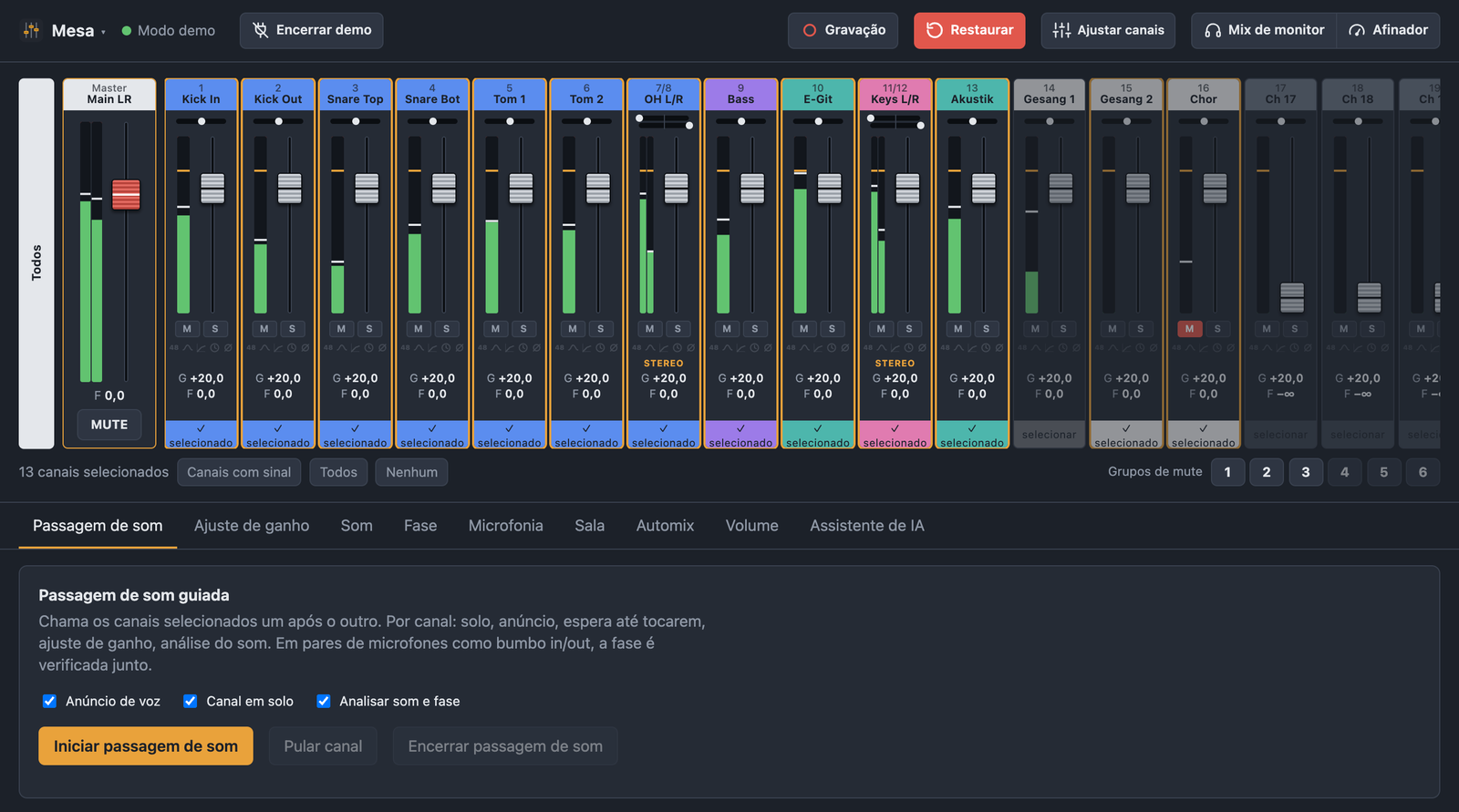Click the Bass pan slider knob
1459x812 pixels.
click(x=741, y=121)
